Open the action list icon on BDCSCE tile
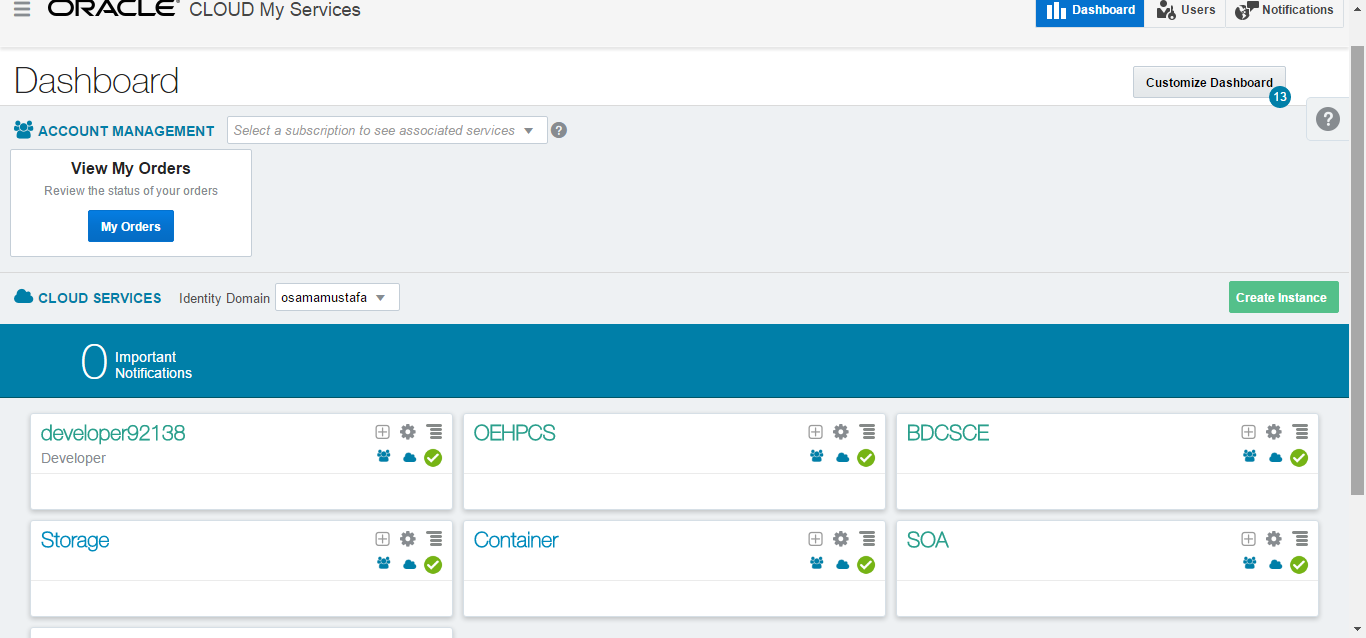 click(1300, 431)
